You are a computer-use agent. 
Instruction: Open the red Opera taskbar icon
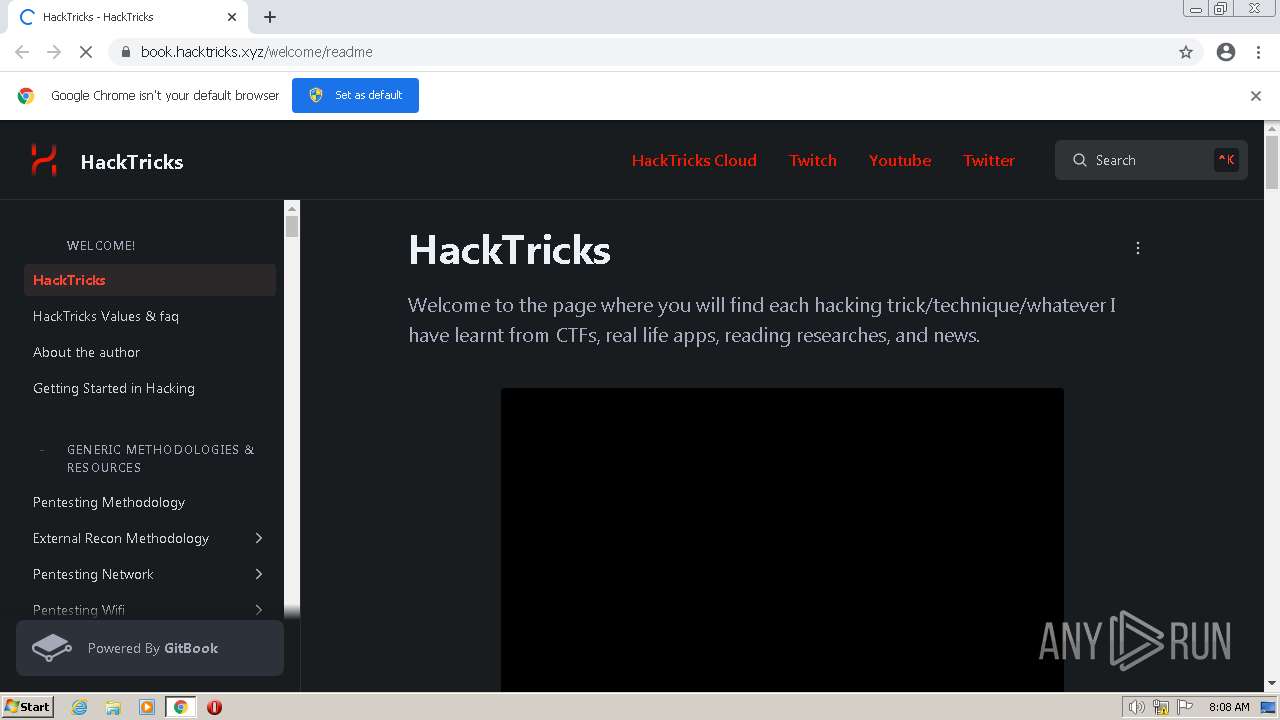point(214,707)
